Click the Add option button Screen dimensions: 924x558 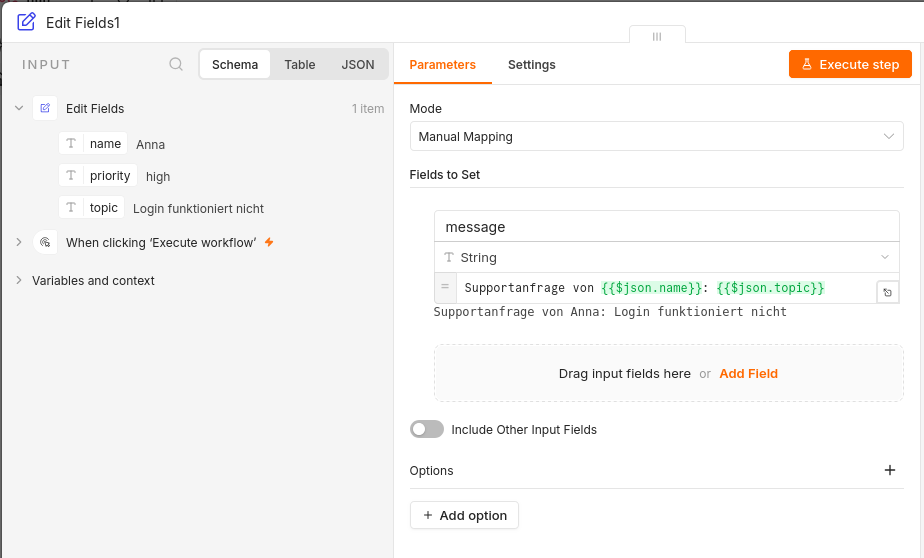tap(464, 515)
